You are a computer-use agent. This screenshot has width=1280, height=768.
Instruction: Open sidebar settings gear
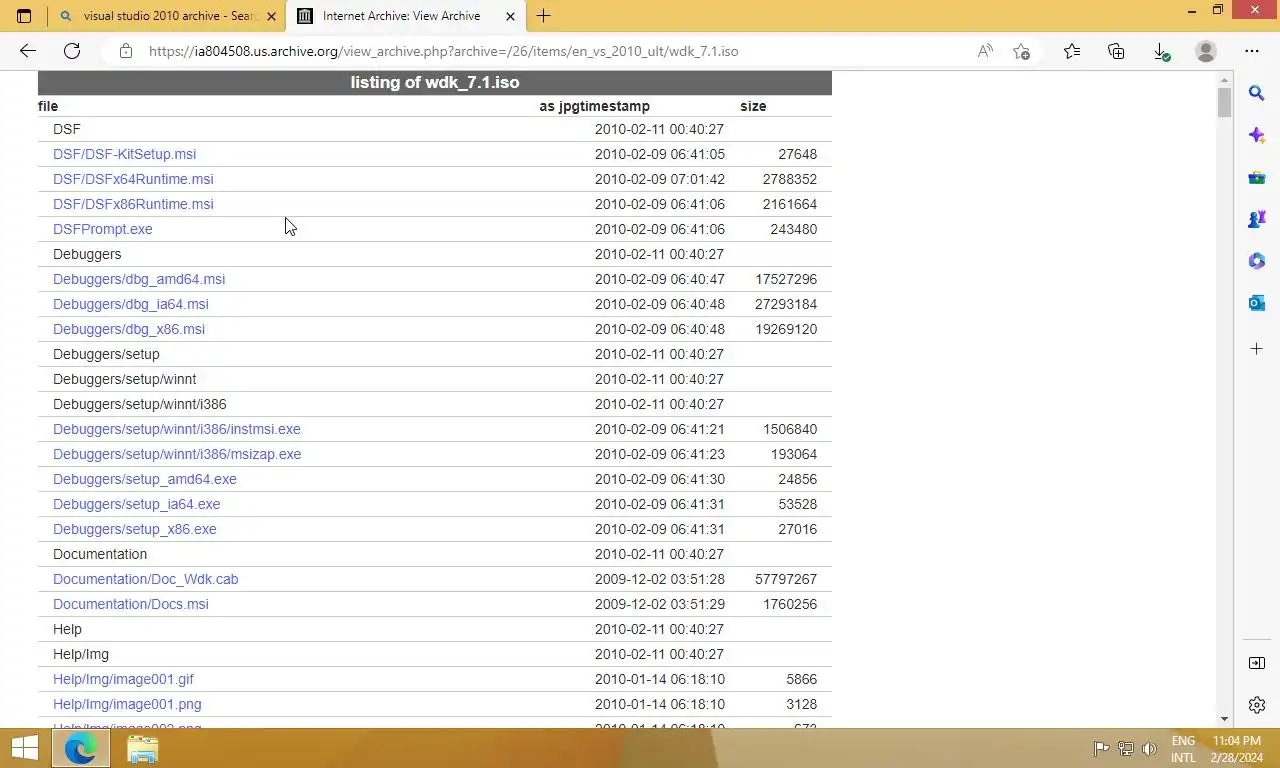[x=1257, y=705]
